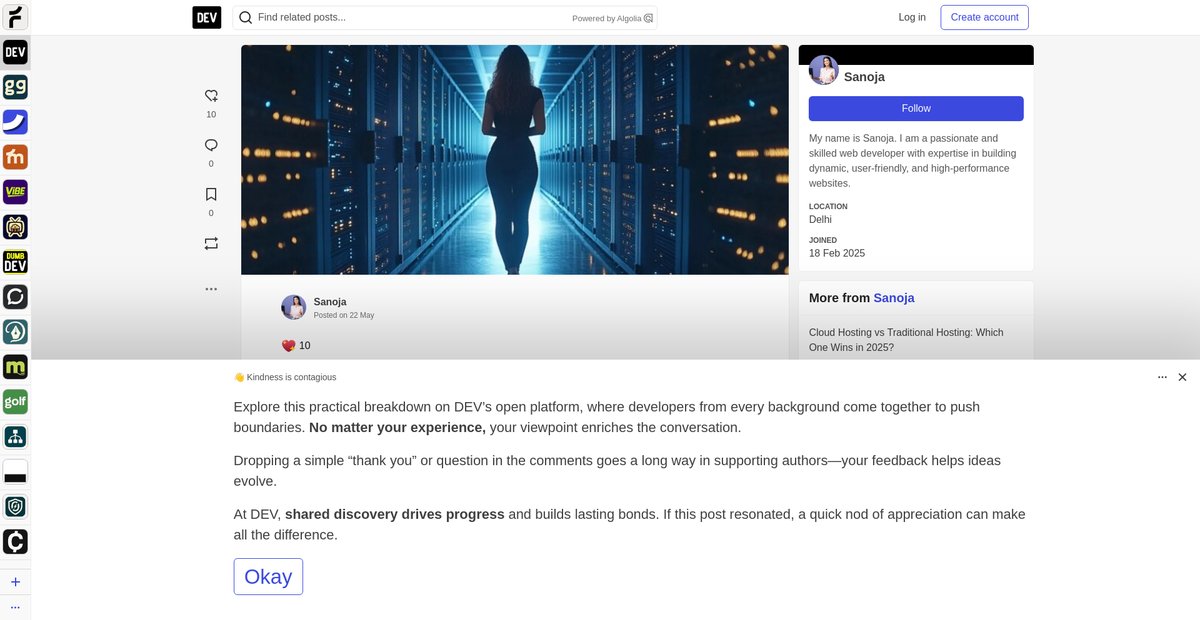Open the banner options three-dot menu
This screenshot has width=1200, height=620.
pos(1162,377)
